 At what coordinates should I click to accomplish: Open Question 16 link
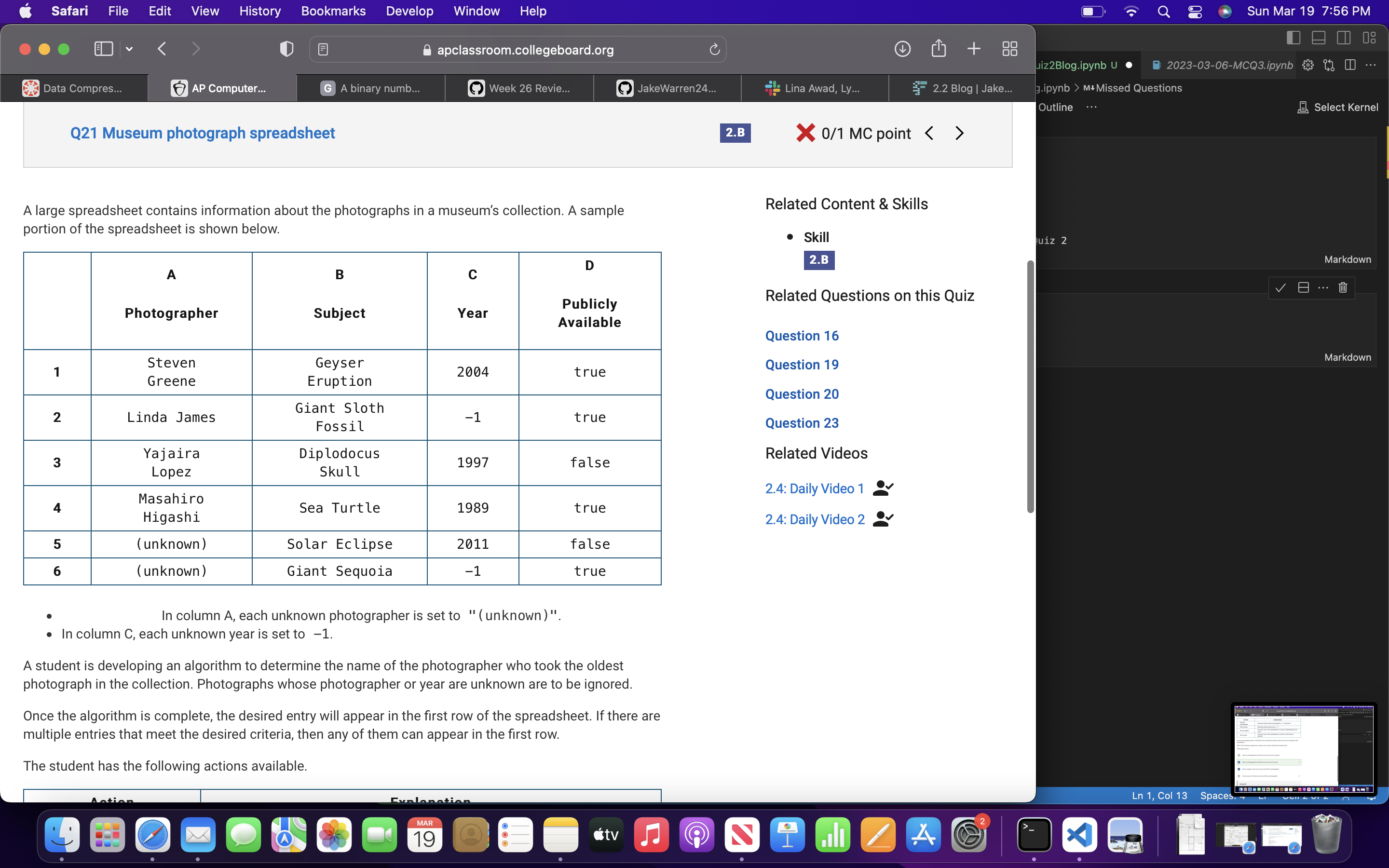click(x=802, y=336)
